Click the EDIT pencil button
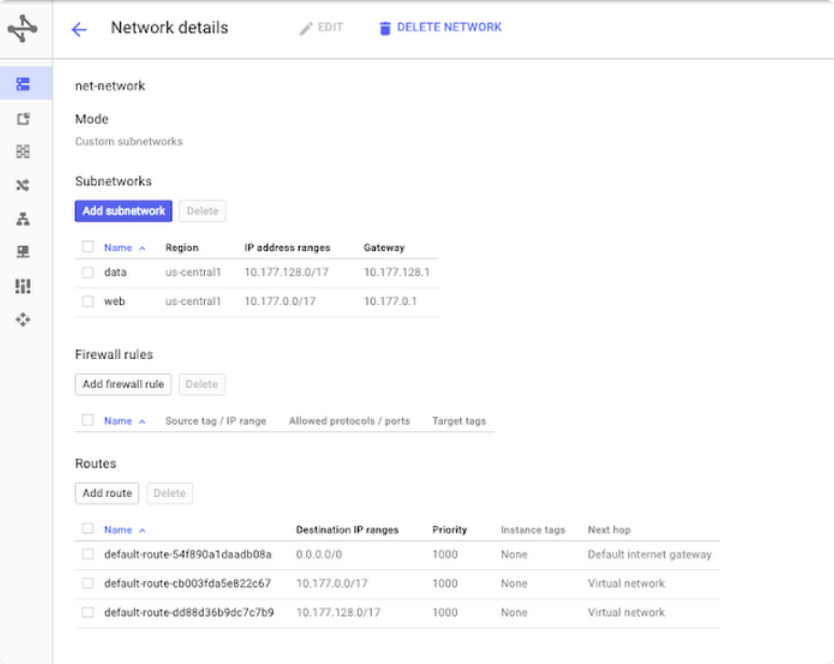The width and height of the screenshot is (834, 664). (x=321, y=28)
